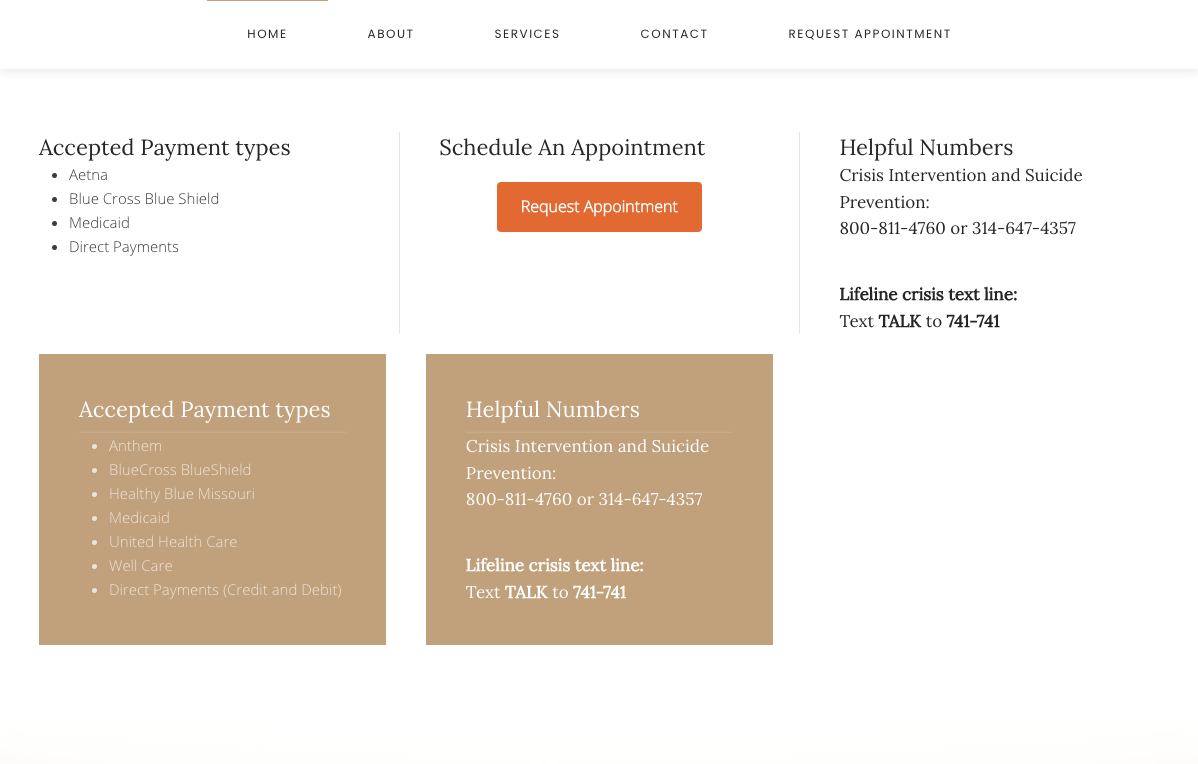
Task: Click the top-right black Helpful Numbers heading
Action: [926, 147]
